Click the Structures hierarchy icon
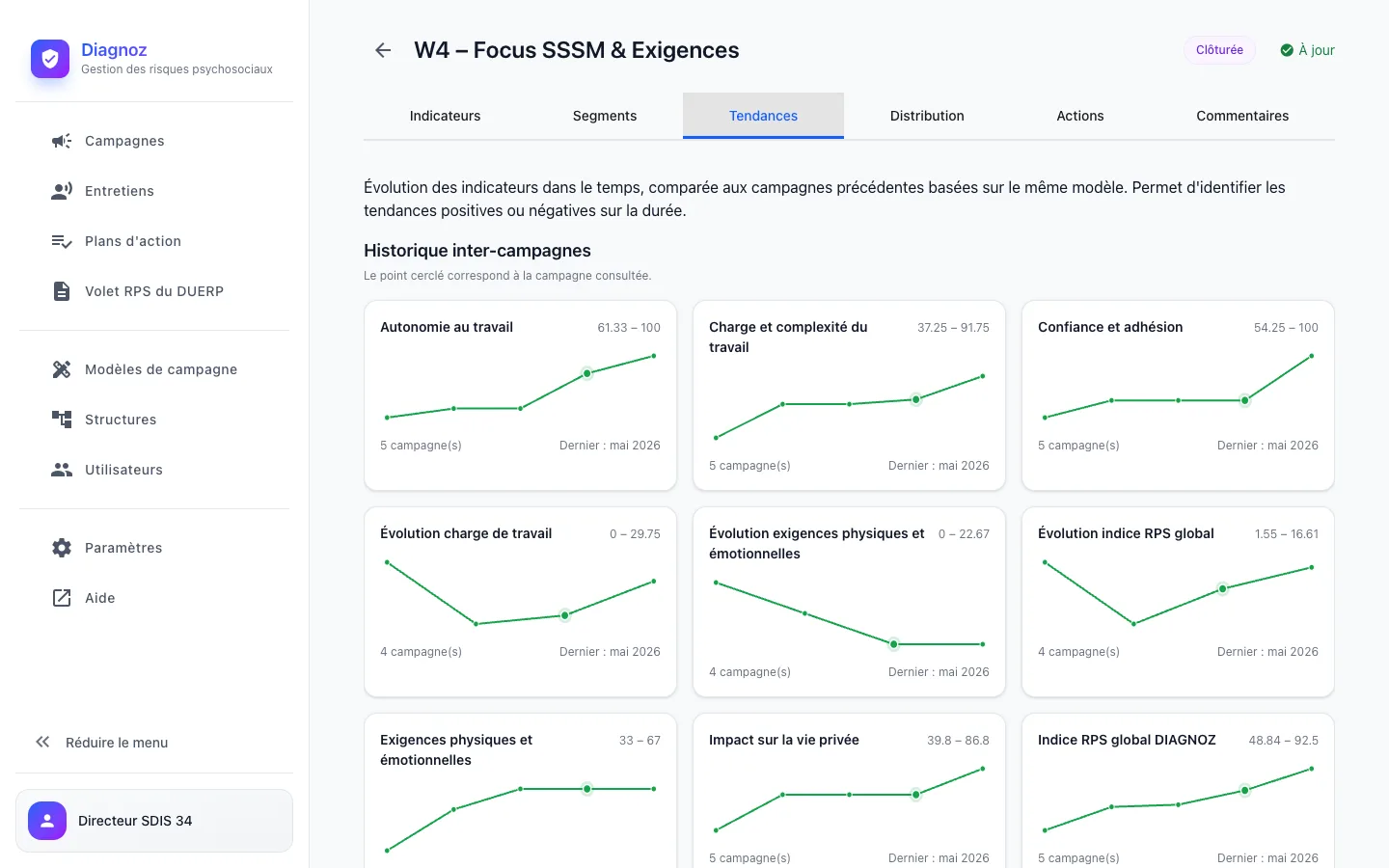This screenshot has height=868, width=1389. [62, 420]
